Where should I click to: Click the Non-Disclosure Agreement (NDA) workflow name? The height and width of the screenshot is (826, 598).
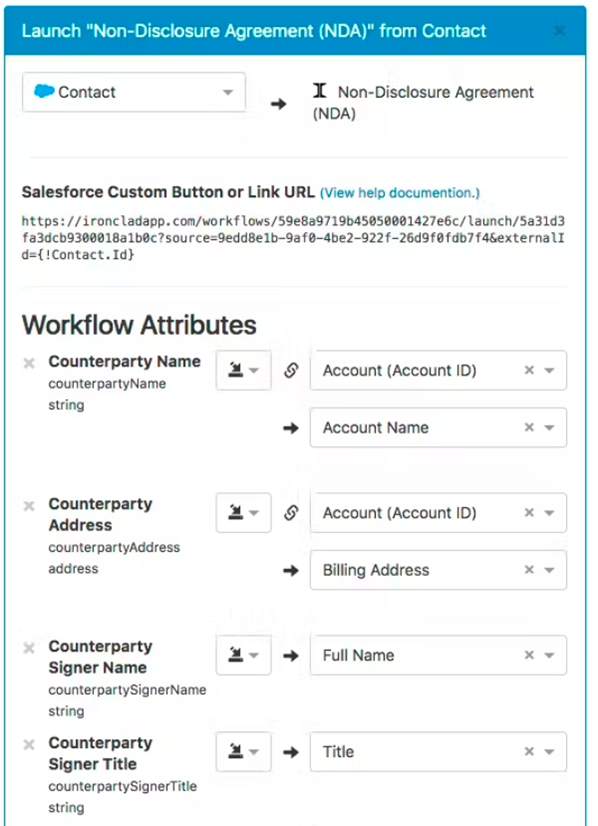pos(423,103)
